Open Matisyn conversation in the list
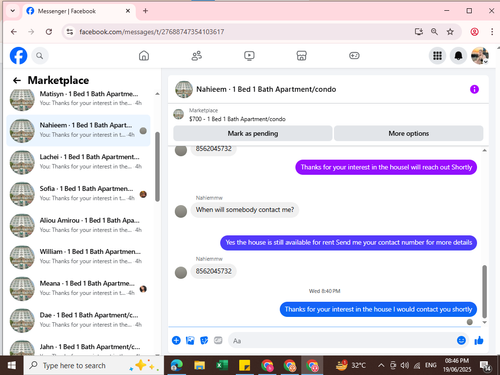Image resolution: width=500 pixels, height=375 pixels. pyautogui.click(x=78, y=99)
